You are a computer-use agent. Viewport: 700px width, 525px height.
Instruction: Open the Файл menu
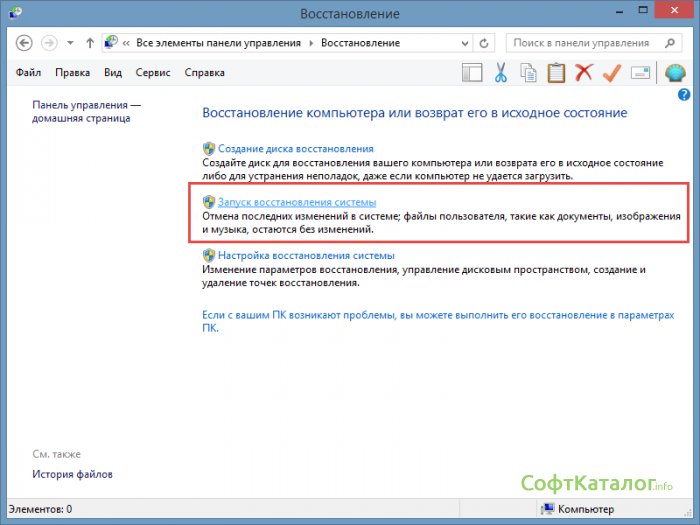pyautogui.click(x=30, y=72)
